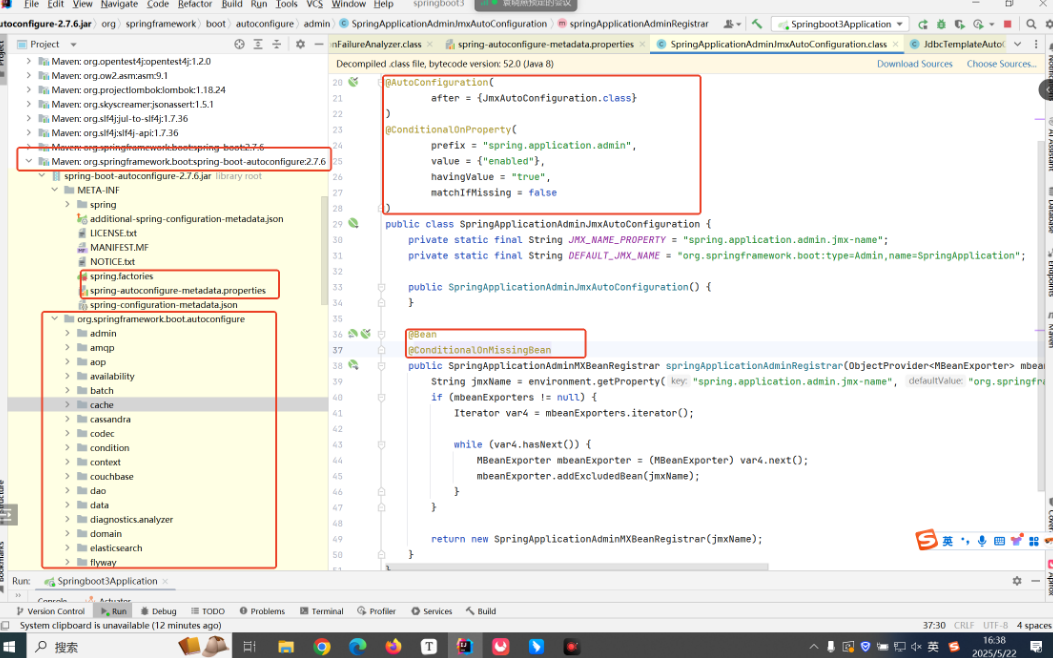Open the Navigate menu
Screen dimensions: 1053x658
[118, 4]
